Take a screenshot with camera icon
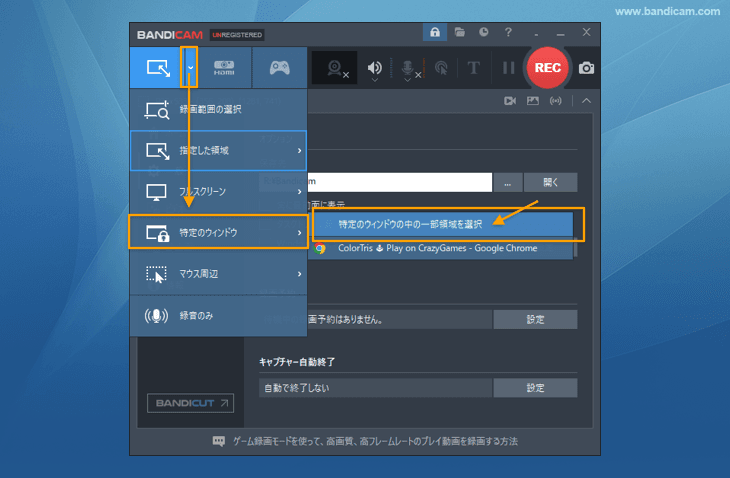 coord(586,68)
